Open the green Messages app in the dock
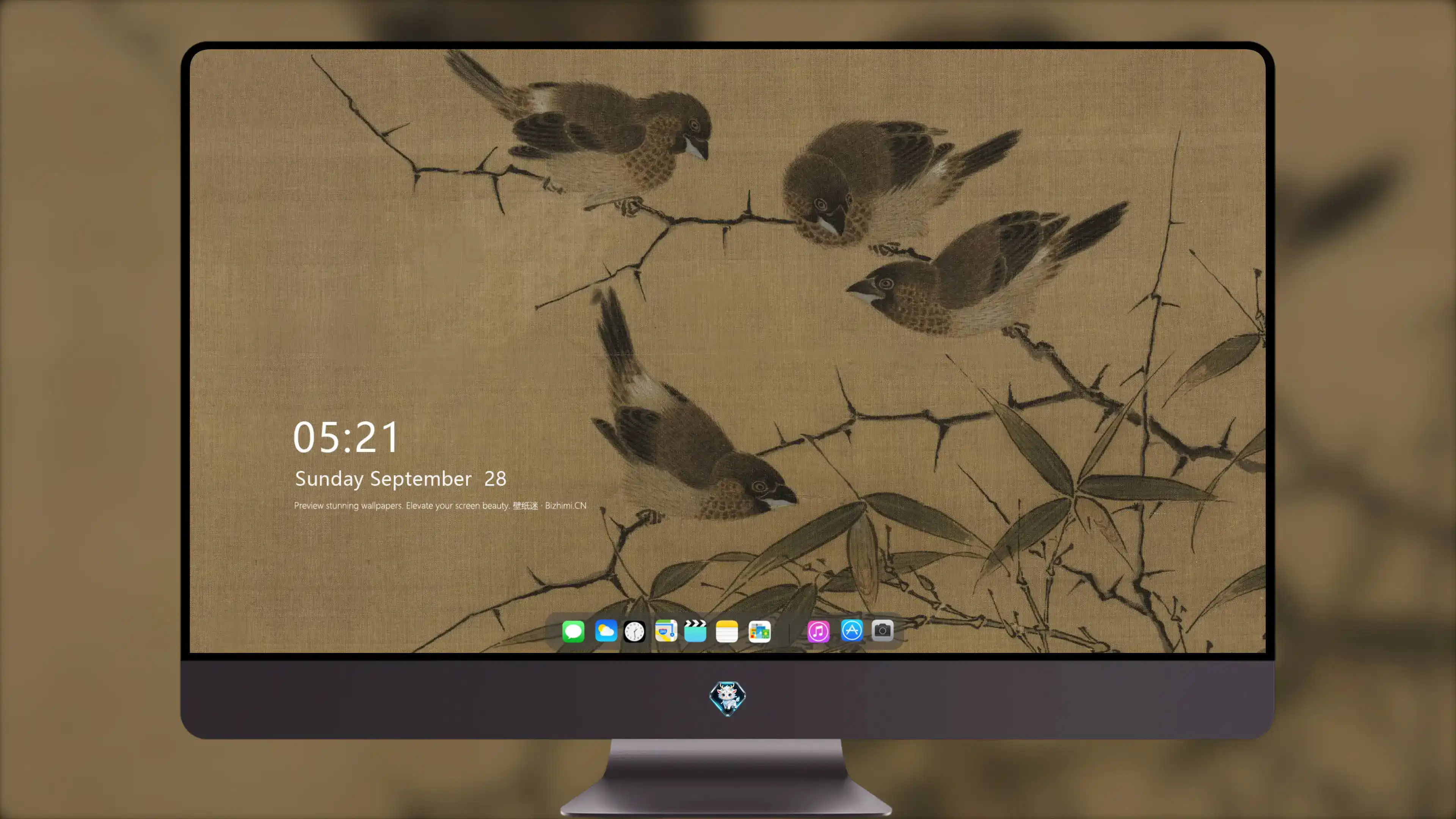 pyautogui.click(x=573, y=631)
